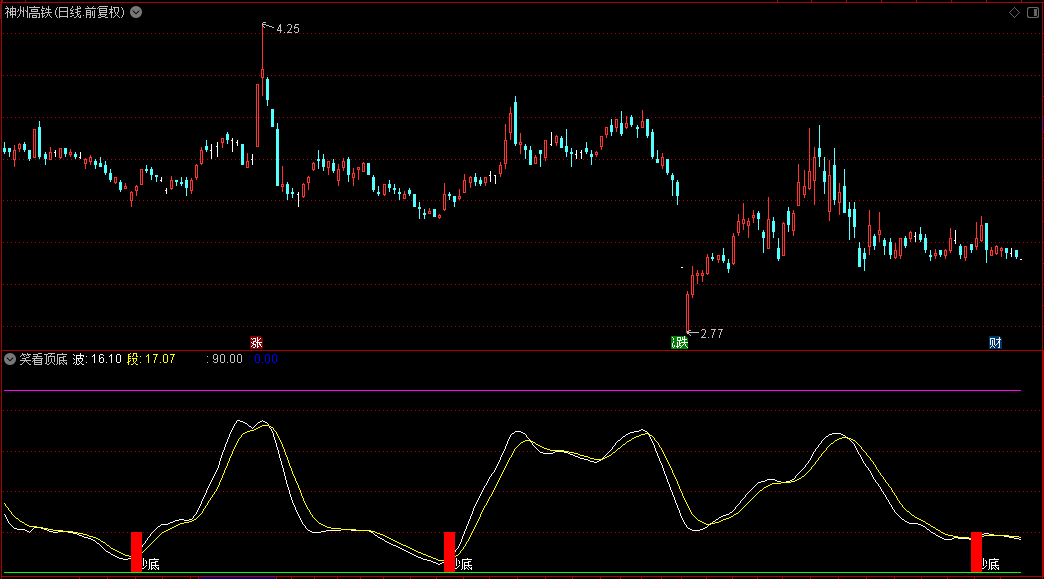Click the 4.25 highest price label
1044x579 pixels.
(288, 29)
